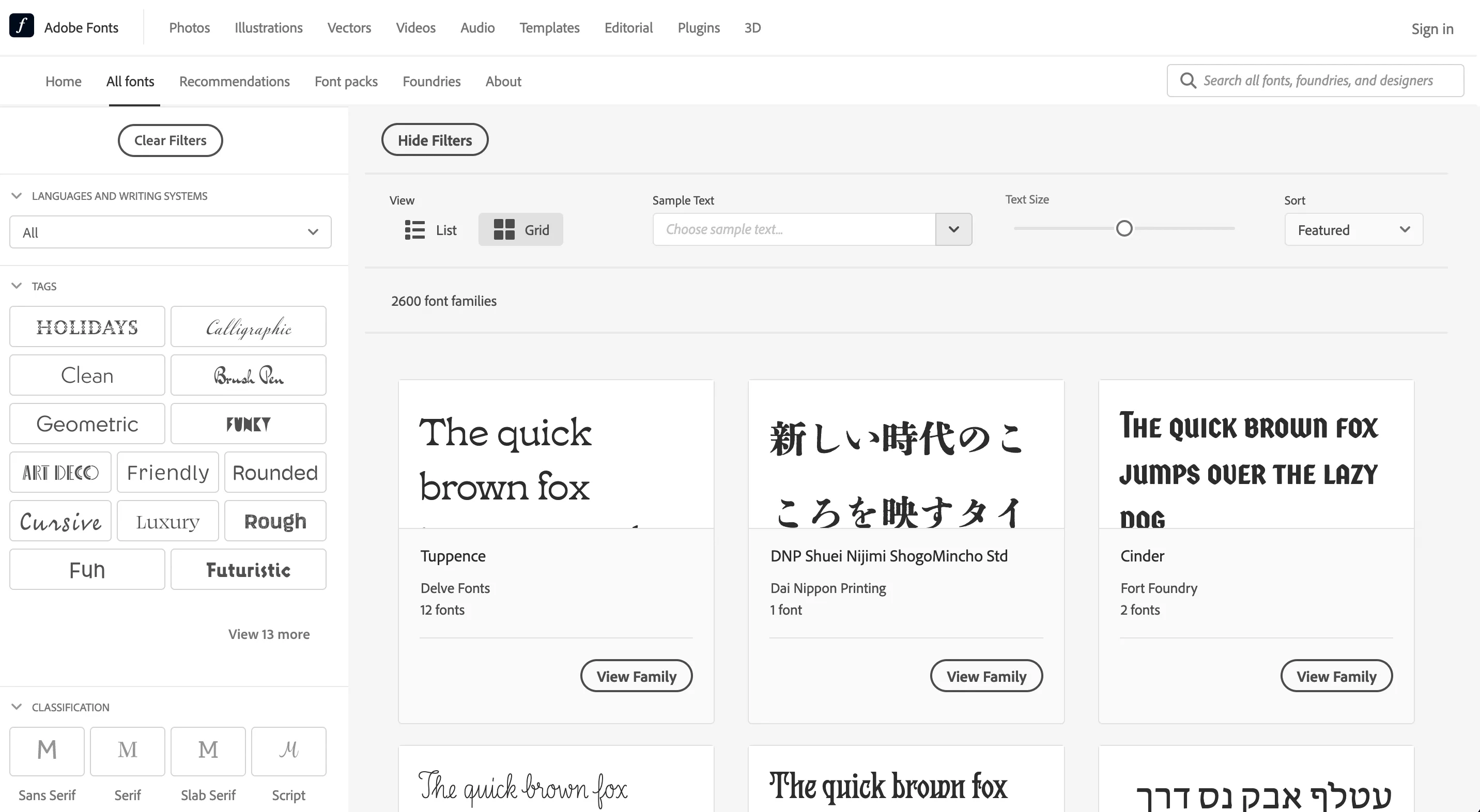Screen dimensions: 1480x812
Task: Select the Slab Serif classification icon
Action: tap(208, 751)
